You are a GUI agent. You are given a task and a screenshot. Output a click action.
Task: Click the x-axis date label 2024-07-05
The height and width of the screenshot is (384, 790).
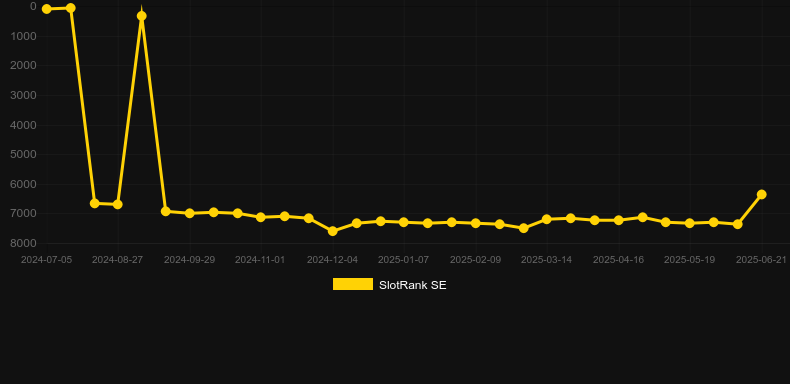pyautogui.click(x=46, y=260)
